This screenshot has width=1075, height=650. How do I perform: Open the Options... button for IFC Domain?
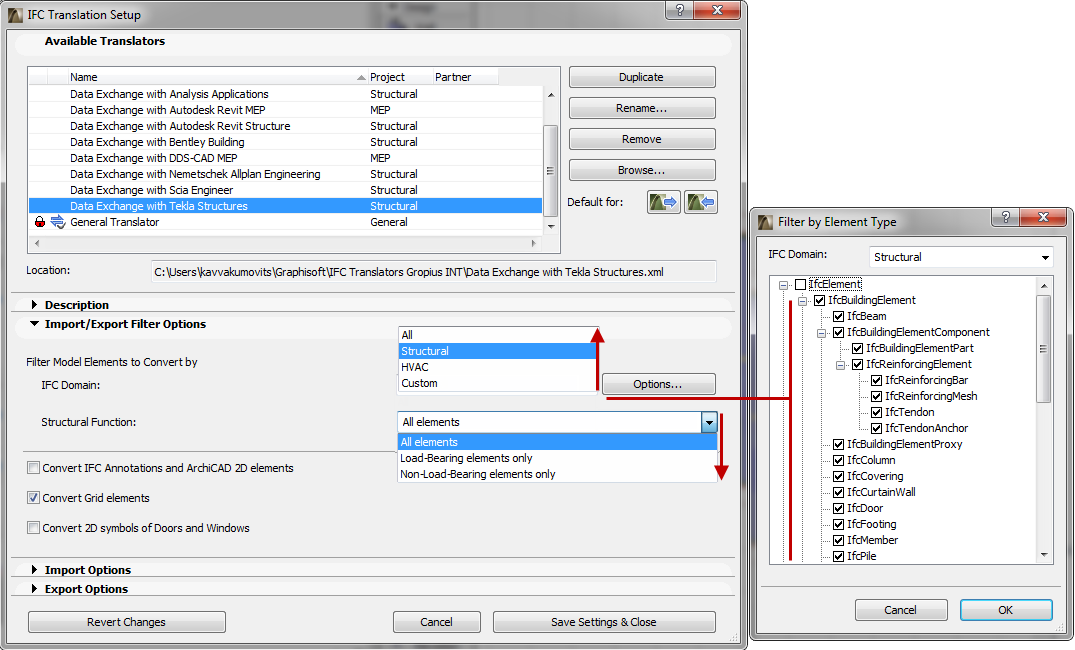658,384
